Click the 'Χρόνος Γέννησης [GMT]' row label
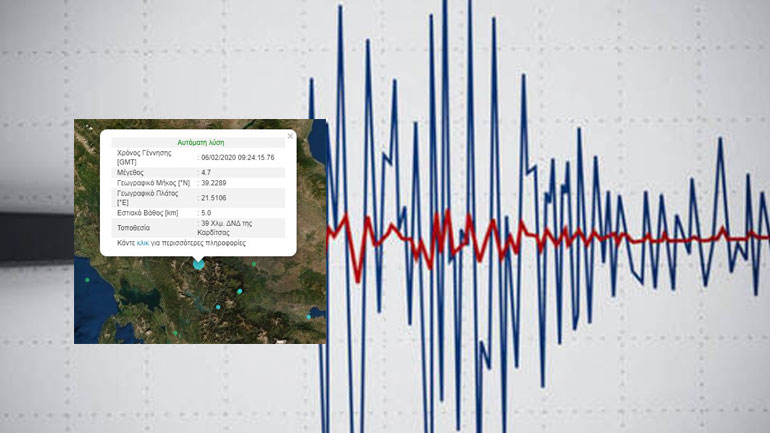 (144, 157)
